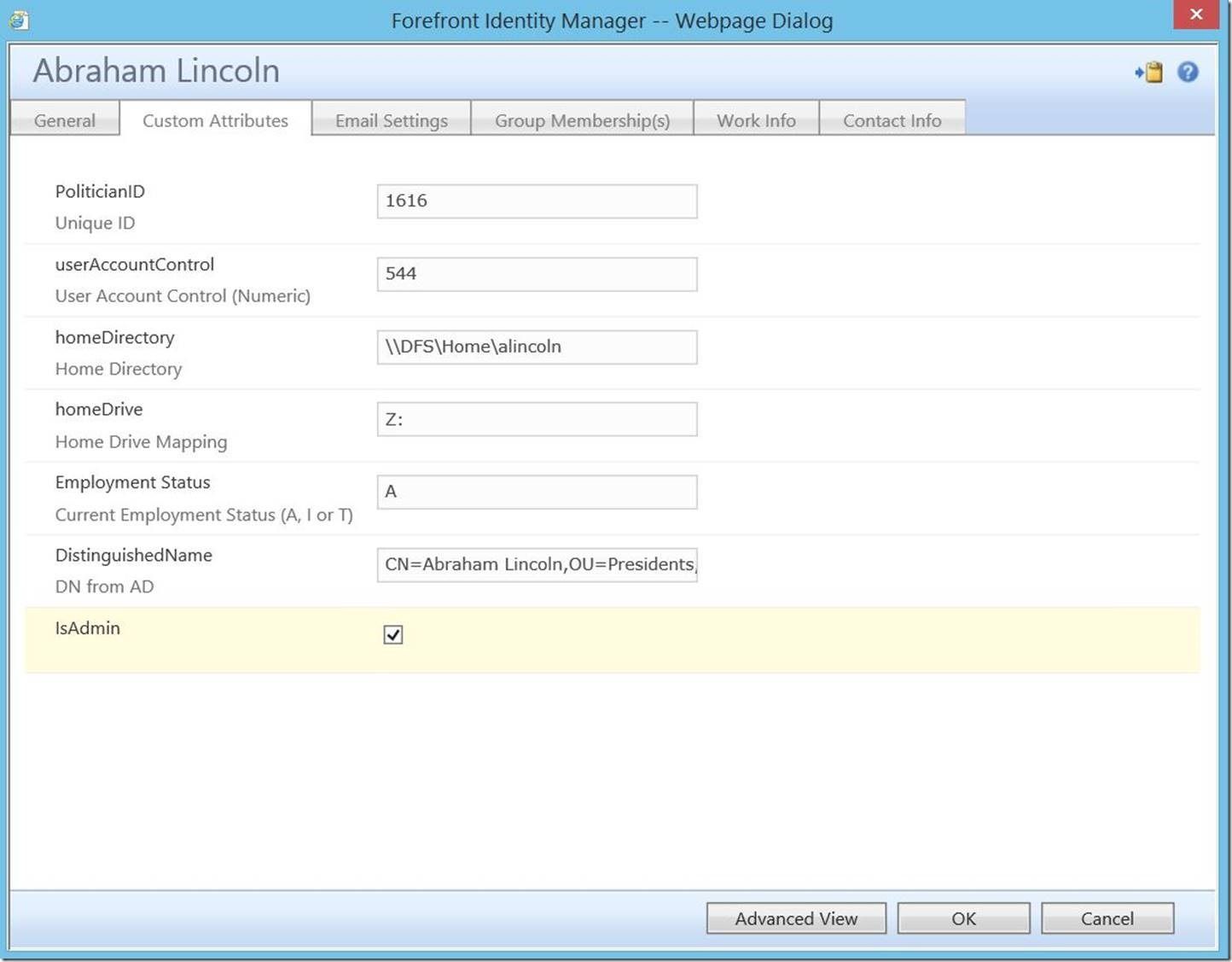Click the IsAdmin label

tap(88, 628)
